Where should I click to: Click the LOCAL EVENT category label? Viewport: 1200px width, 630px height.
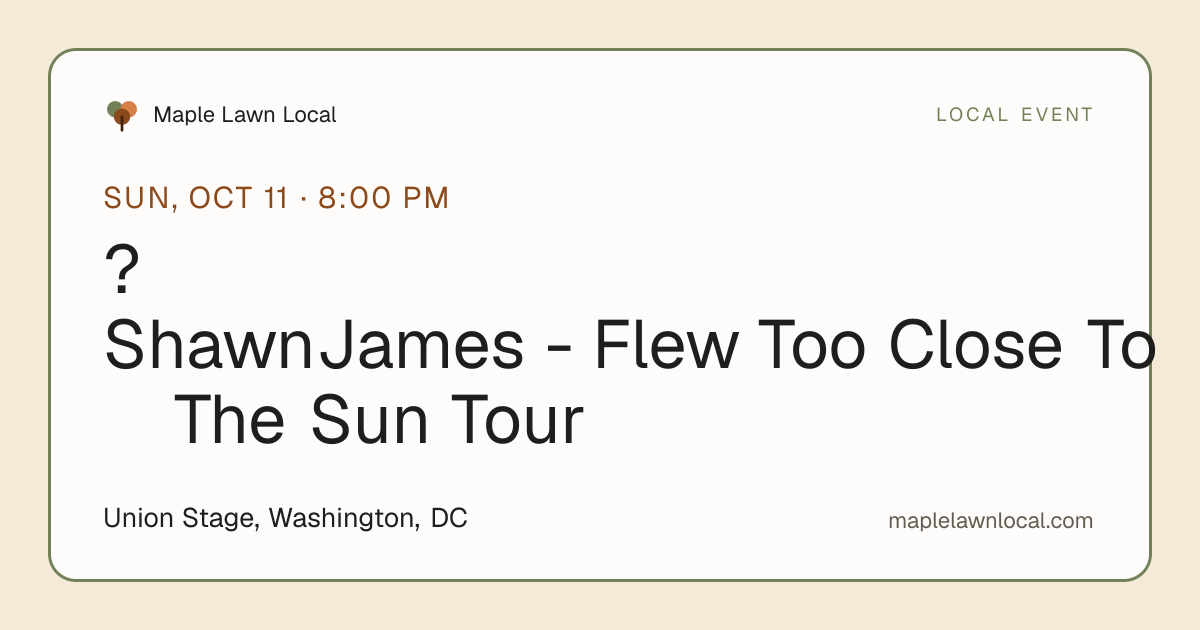click(x=1015, y=115)
